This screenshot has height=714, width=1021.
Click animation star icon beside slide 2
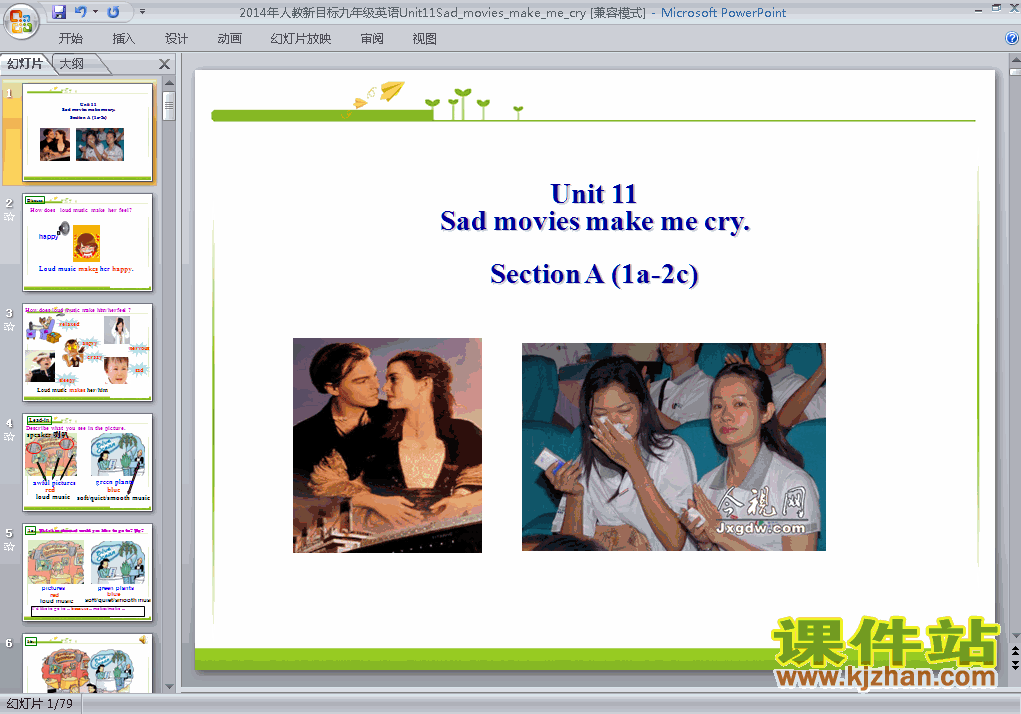(9, 217)
